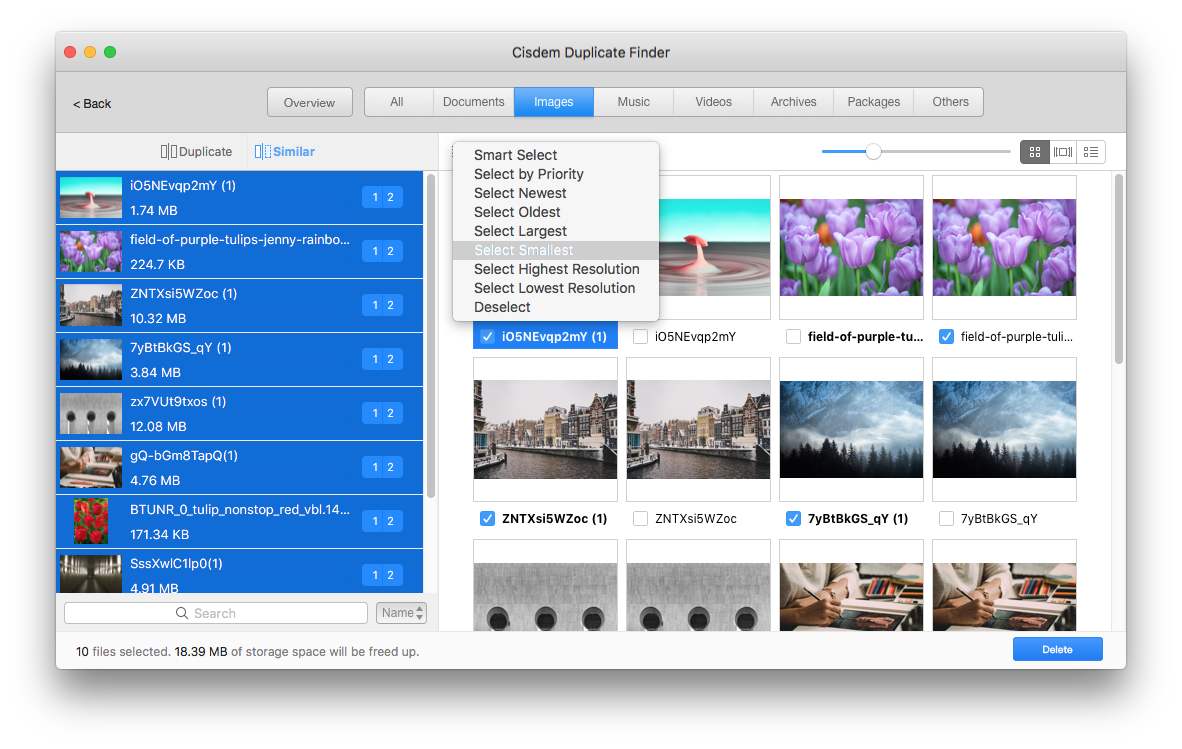This screenshot has width=1182, height=749.
Task: Switch to the All tab
Action: point(397,102)
